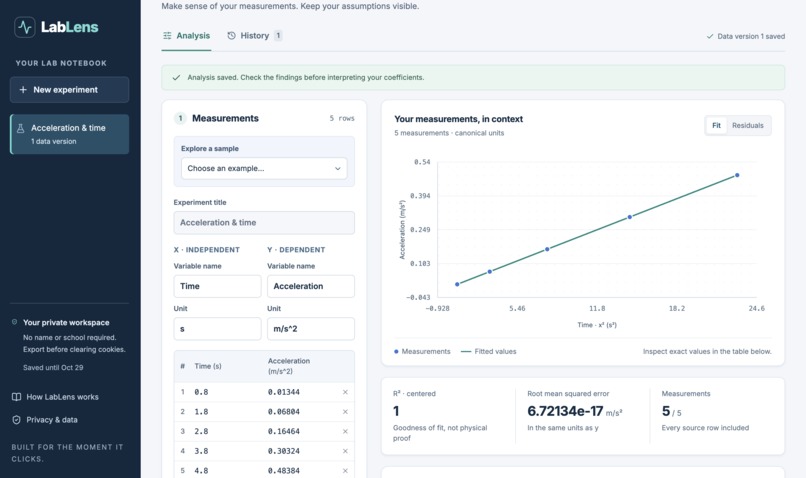Click the Time cell 3.8

[202, 451]
